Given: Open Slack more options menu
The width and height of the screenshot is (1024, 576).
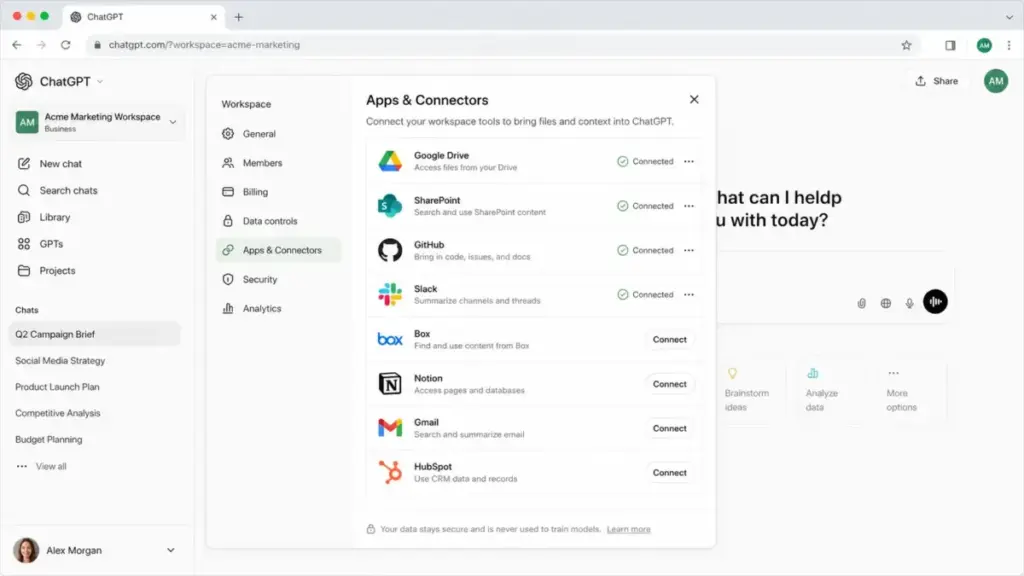Looking at the screenshot, I should [689, 295].
